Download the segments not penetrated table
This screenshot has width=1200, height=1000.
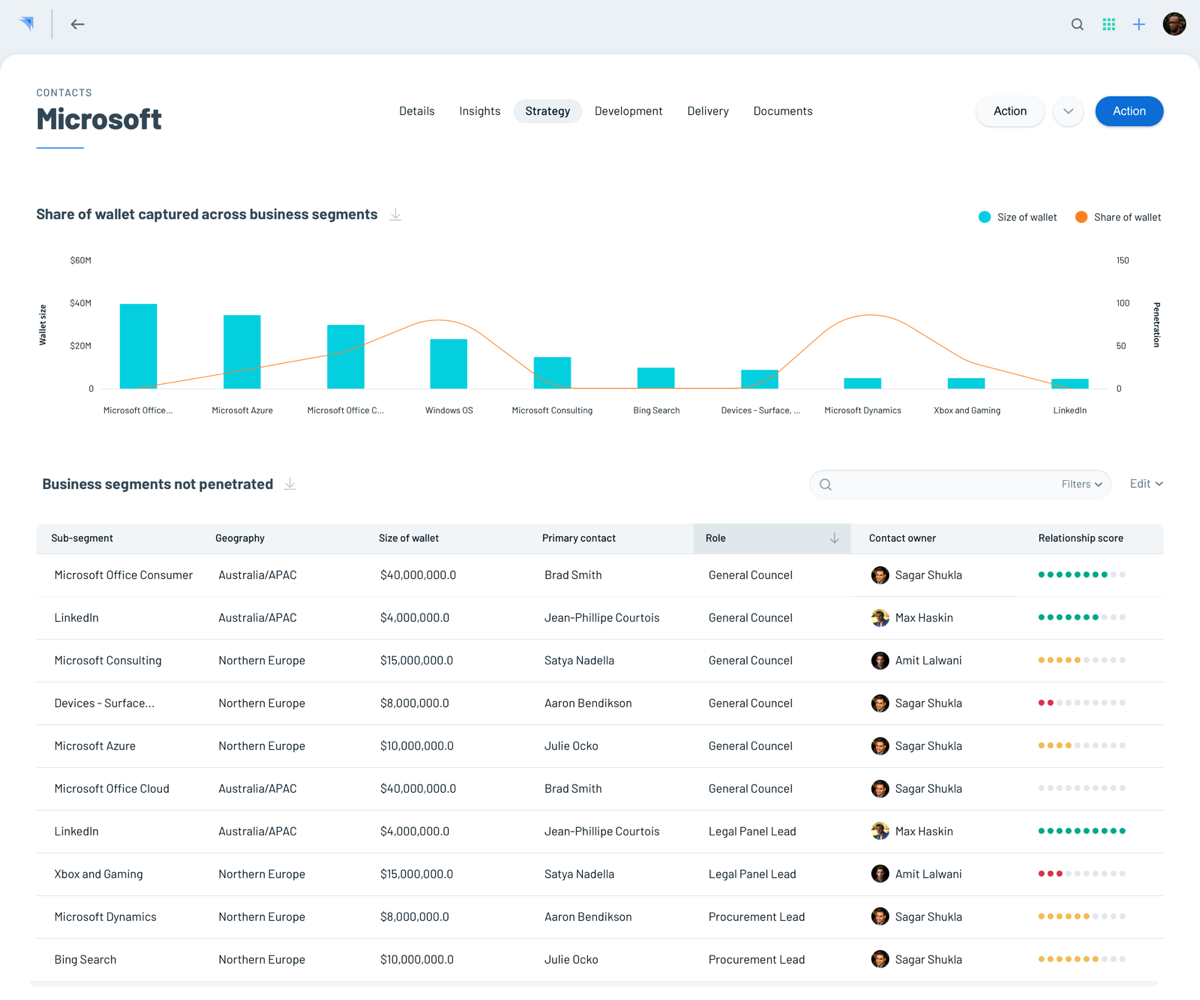tap(290, 484)
